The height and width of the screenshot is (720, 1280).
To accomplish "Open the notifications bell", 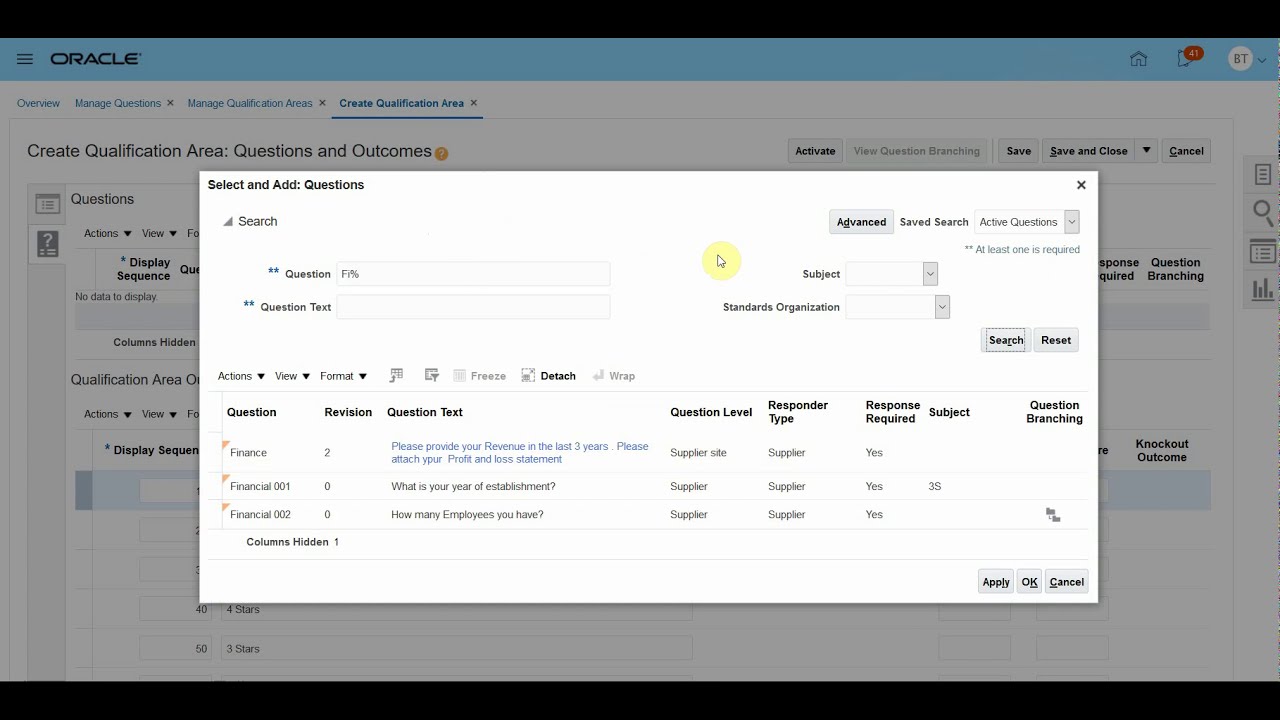I will point(1186,59).
